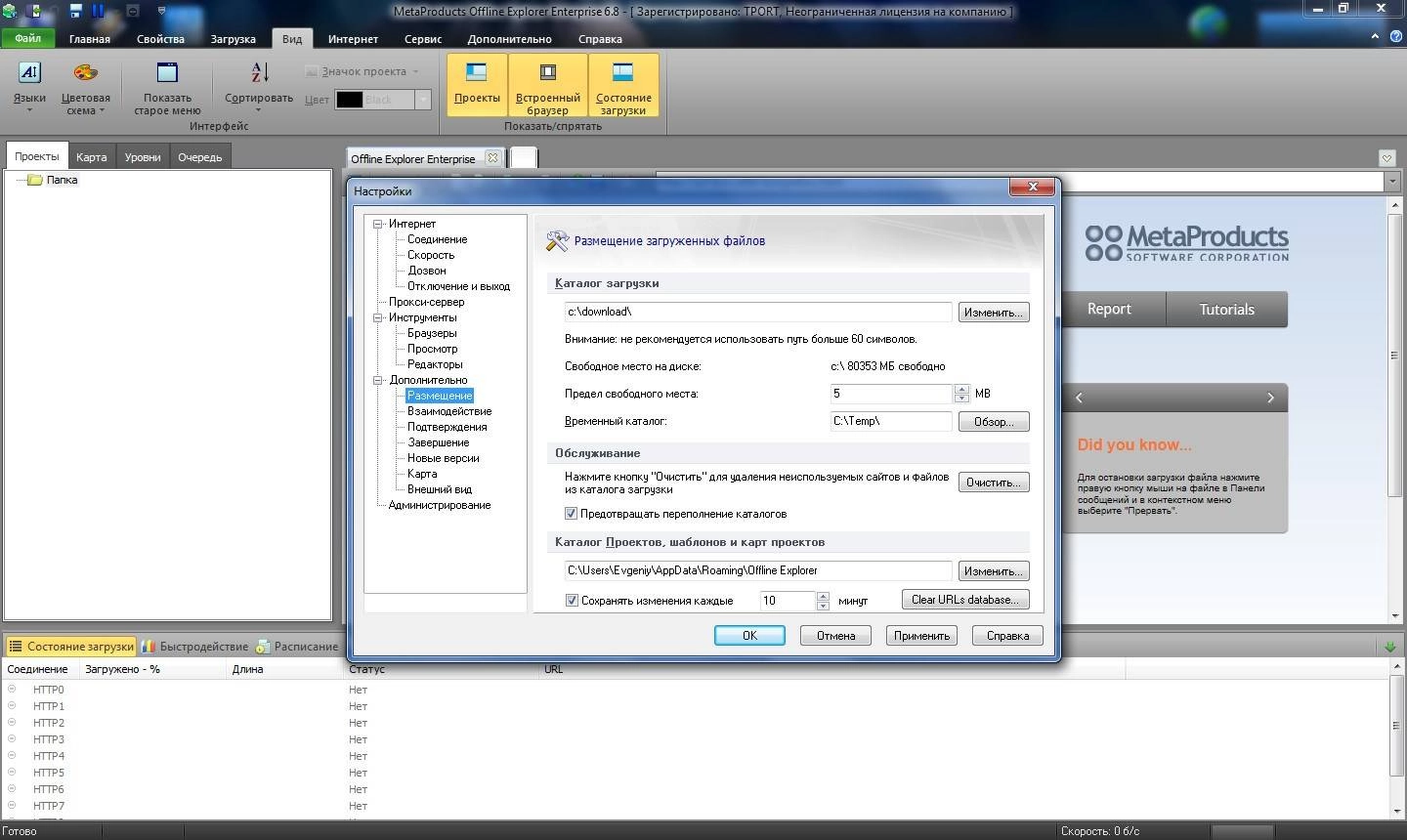
Task: Switch to Быстродействие tab in bottom panel
Action: point(195,647)
